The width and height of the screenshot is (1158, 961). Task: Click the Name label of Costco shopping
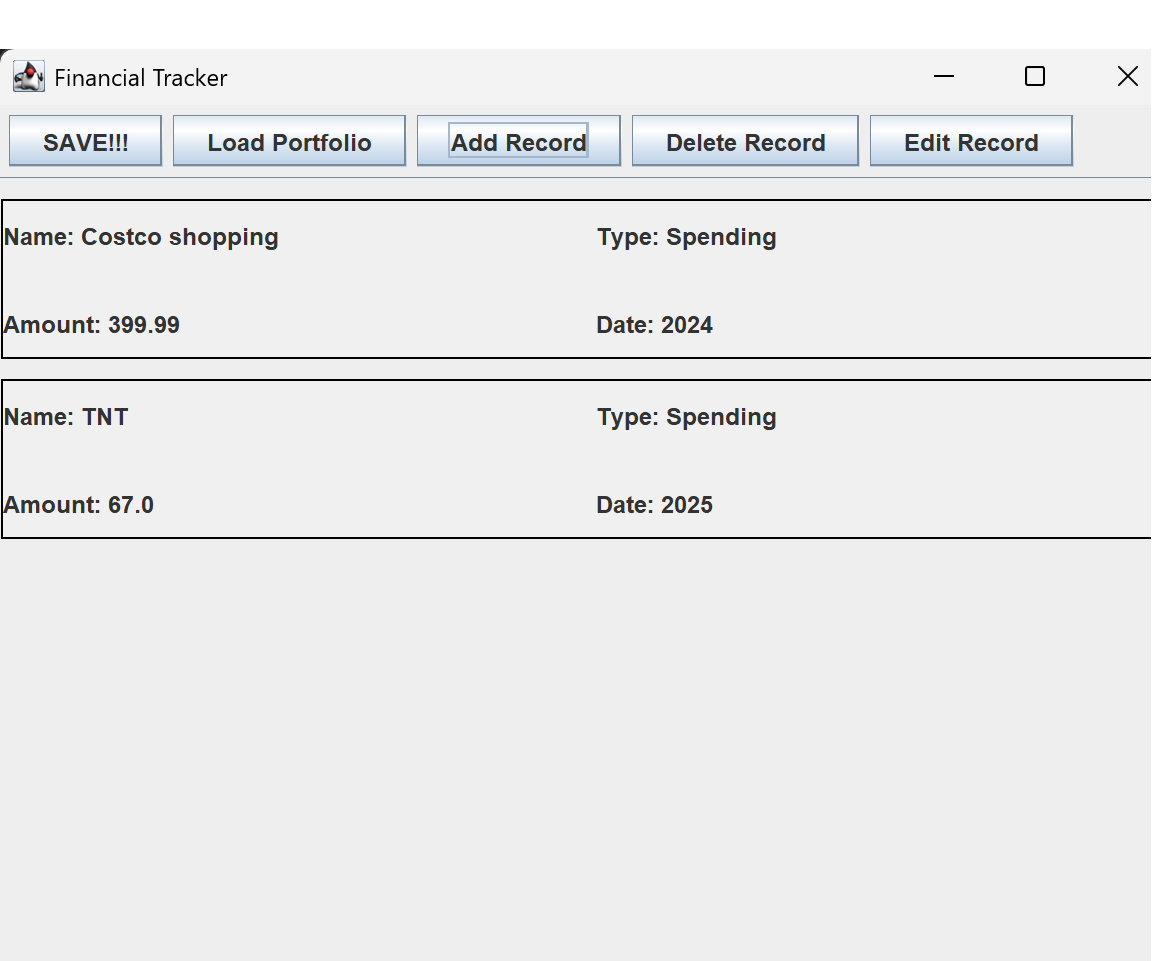pos(140,237)
